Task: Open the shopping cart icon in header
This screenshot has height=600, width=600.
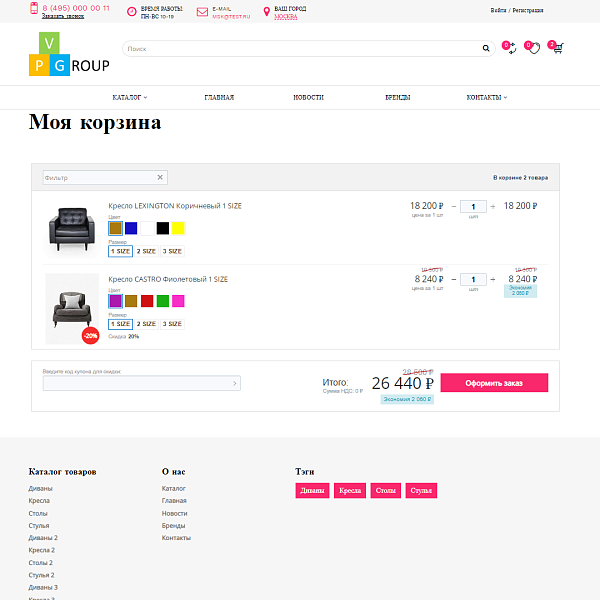Action: [557, 48]
